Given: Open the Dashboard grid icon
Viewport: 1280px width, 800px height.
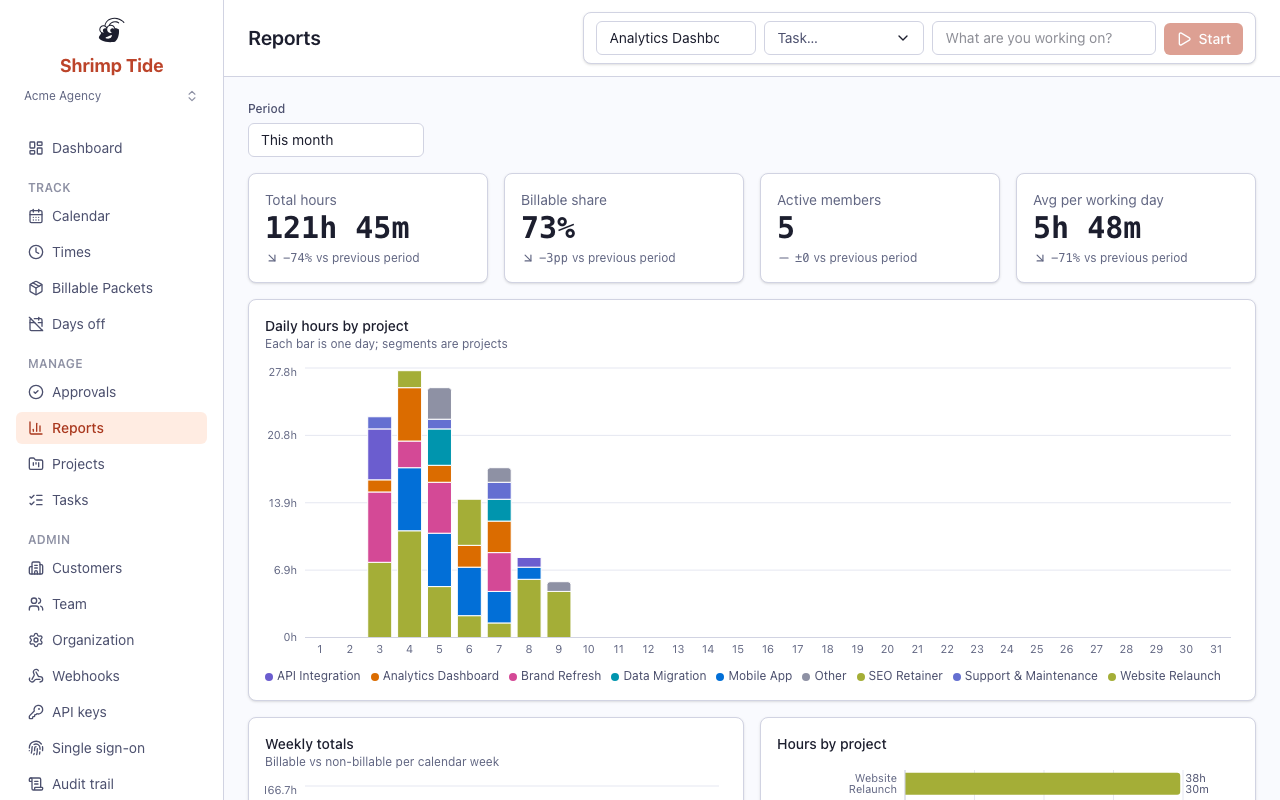Looking at the screenshot, I should click(36, 148).
